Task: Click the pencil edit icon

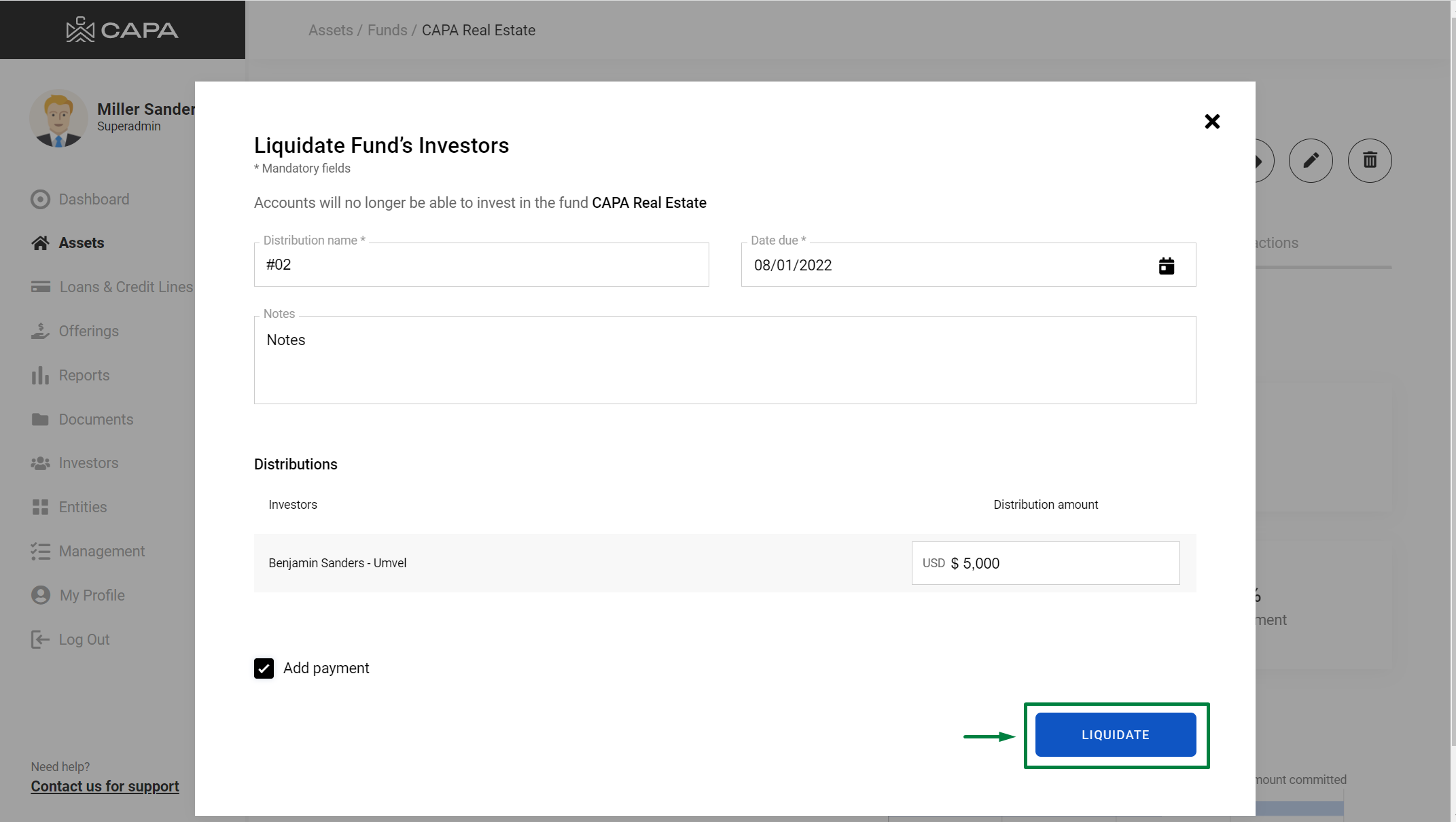Action: (x=1311, y=160)
